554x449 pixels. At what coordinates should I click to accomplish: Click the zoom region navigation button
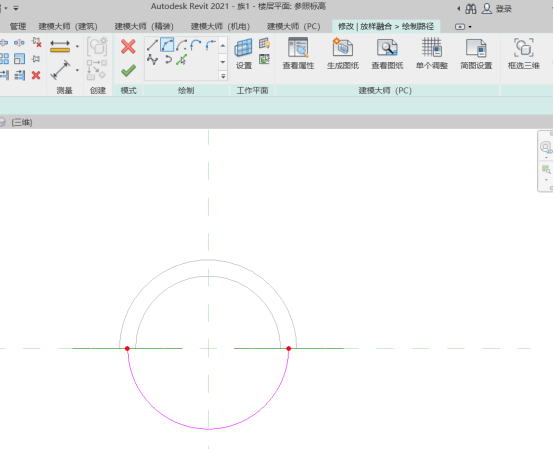[x=546, y=170]
